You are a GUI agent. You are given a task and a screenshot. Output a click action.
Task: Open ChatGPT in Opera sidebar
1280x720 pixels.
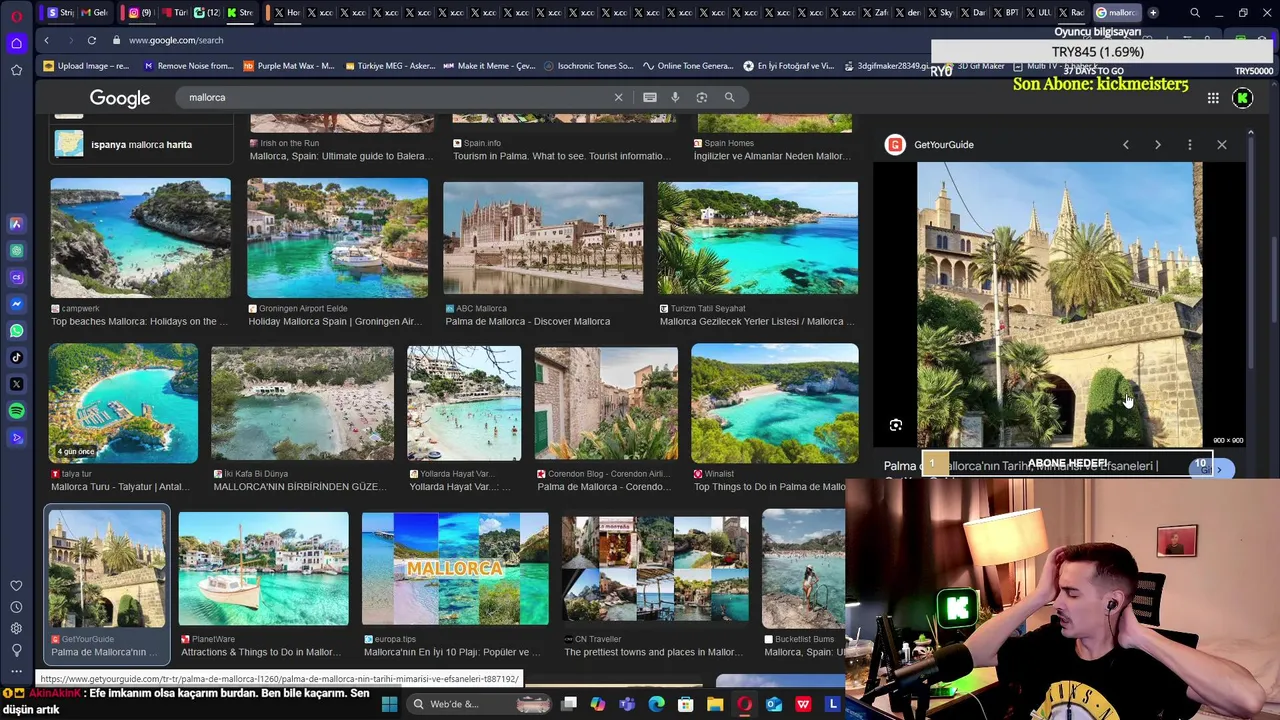16,251
